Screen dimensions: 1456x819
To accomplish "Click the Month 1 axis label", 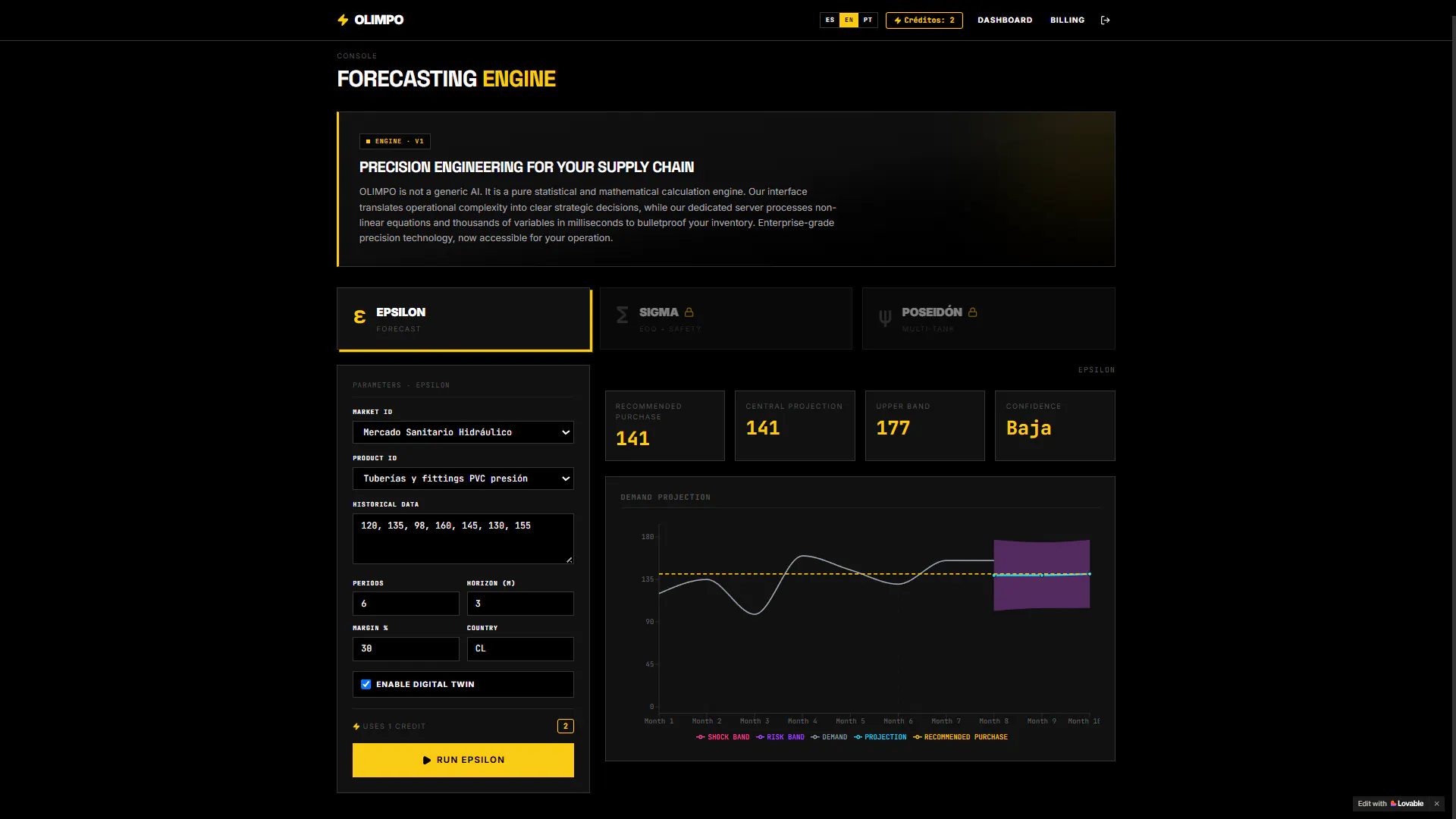I will (x=659, y=721).
